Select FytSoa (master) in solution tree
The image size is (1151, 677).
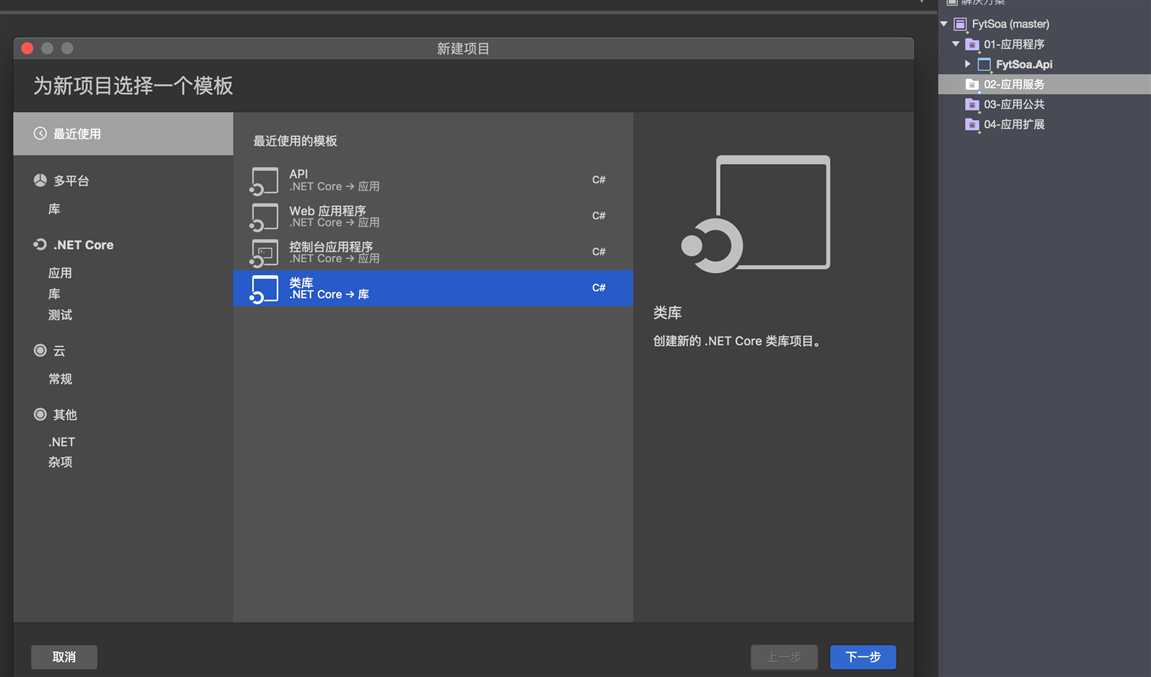click(x=1010, y=24)
